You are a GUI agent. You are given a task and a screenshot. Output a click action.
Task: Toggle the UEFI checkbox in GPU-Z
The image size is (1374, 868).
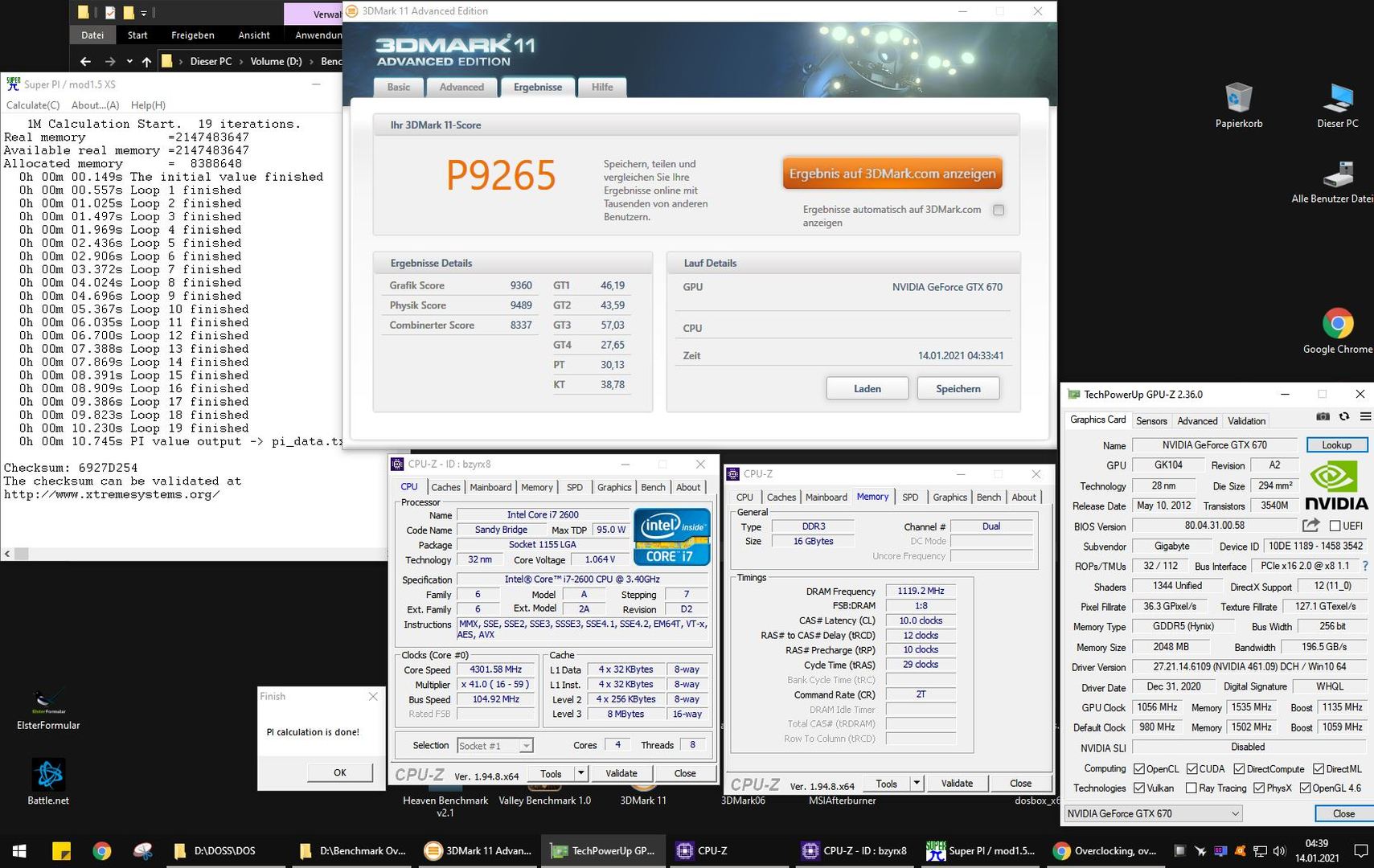(1335, 526)
